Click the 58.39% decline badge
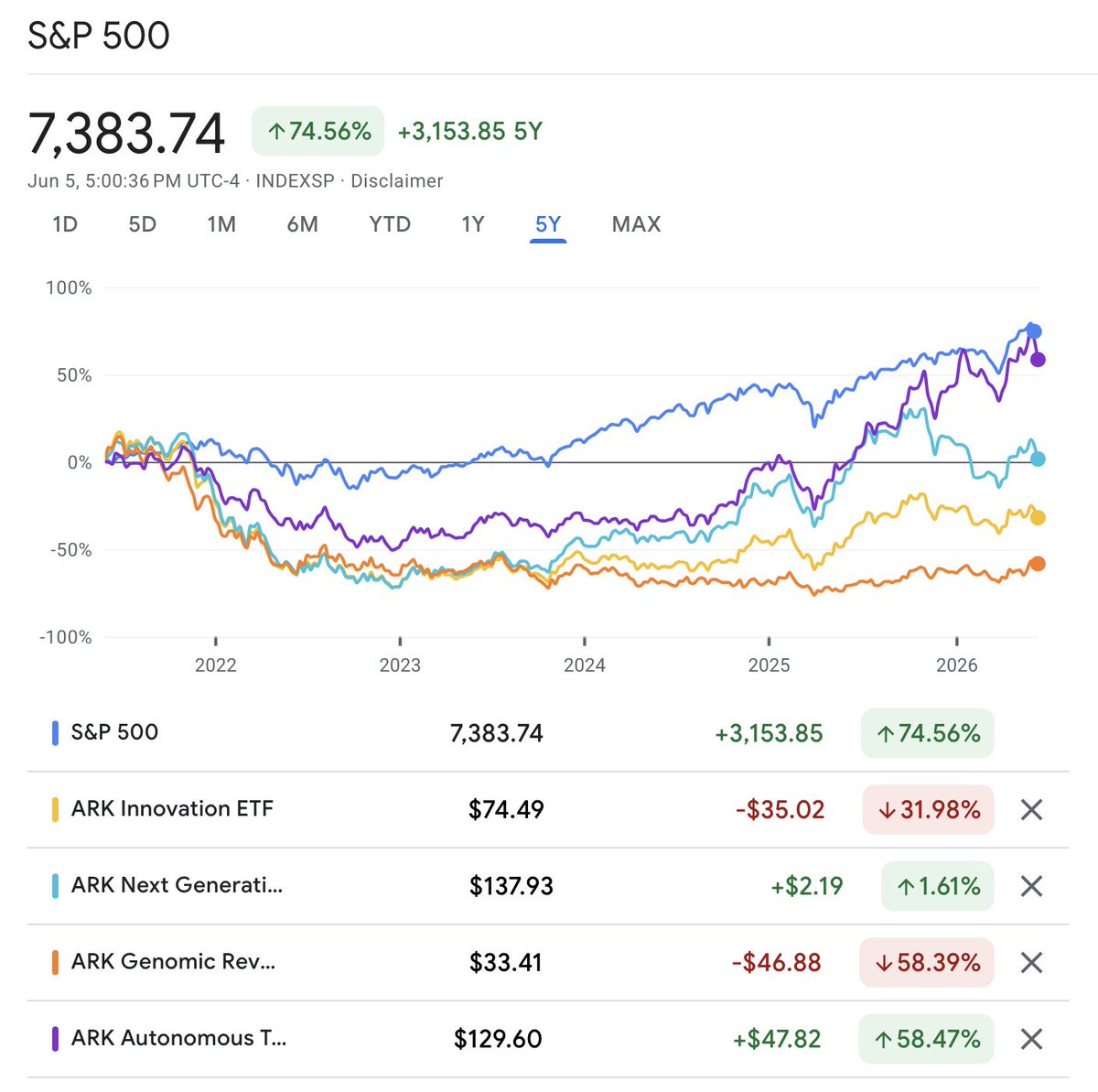The width and height of the screenshot is (1098, 1092). [927, 963]
